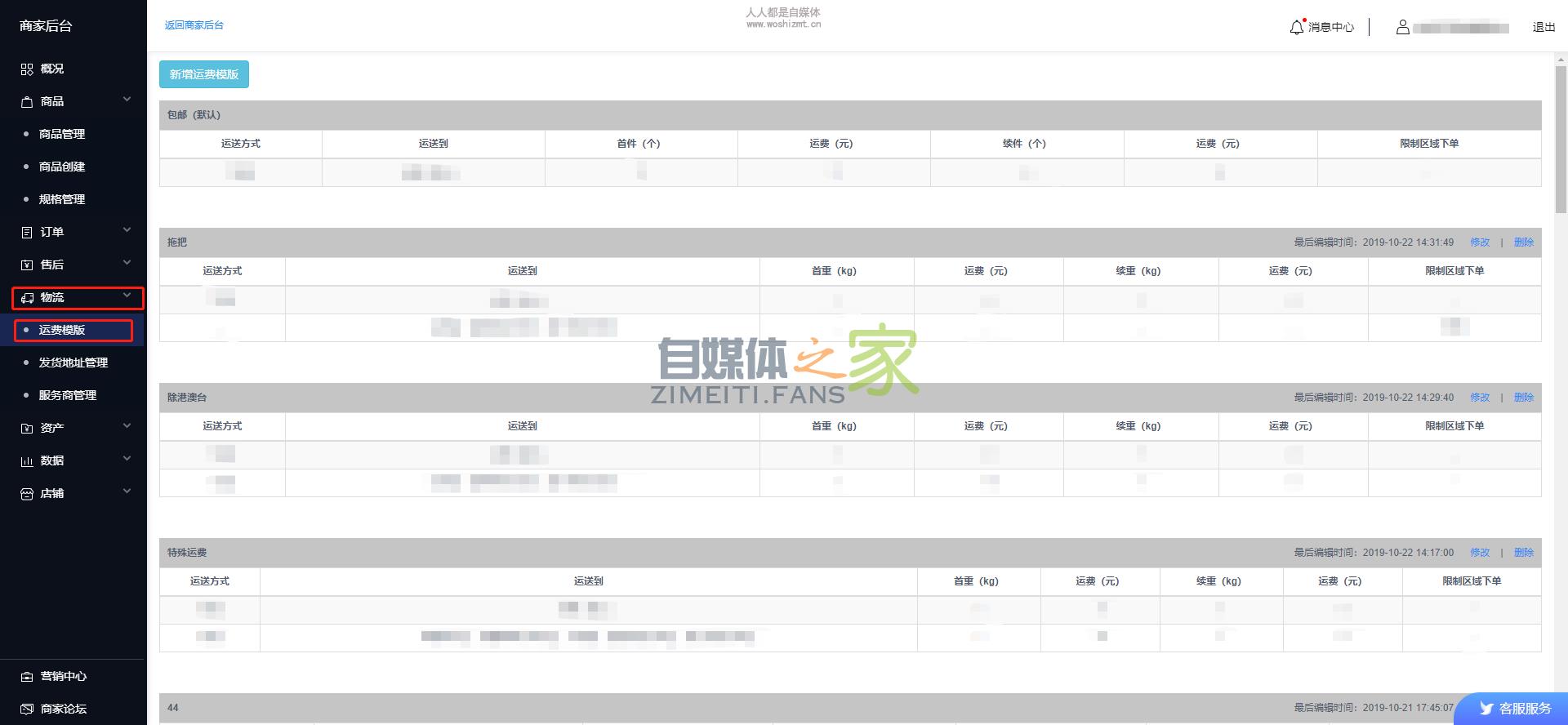
Task: Click the 订单 order list icon
Action: (27, 233)
